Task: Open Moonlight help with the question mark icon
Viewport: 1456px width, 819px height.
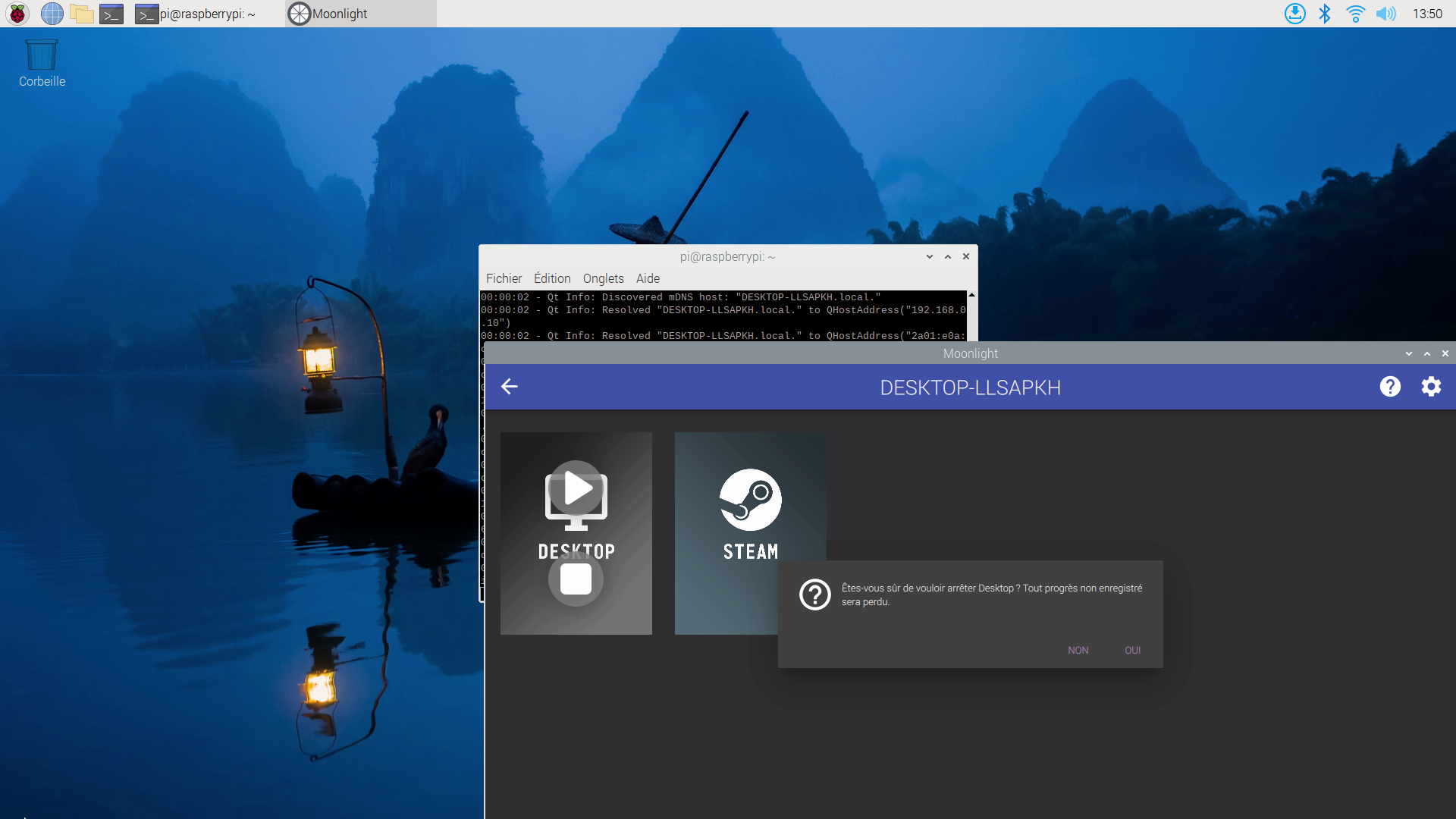Action: pyautogui.click(x=1390, y=387)
